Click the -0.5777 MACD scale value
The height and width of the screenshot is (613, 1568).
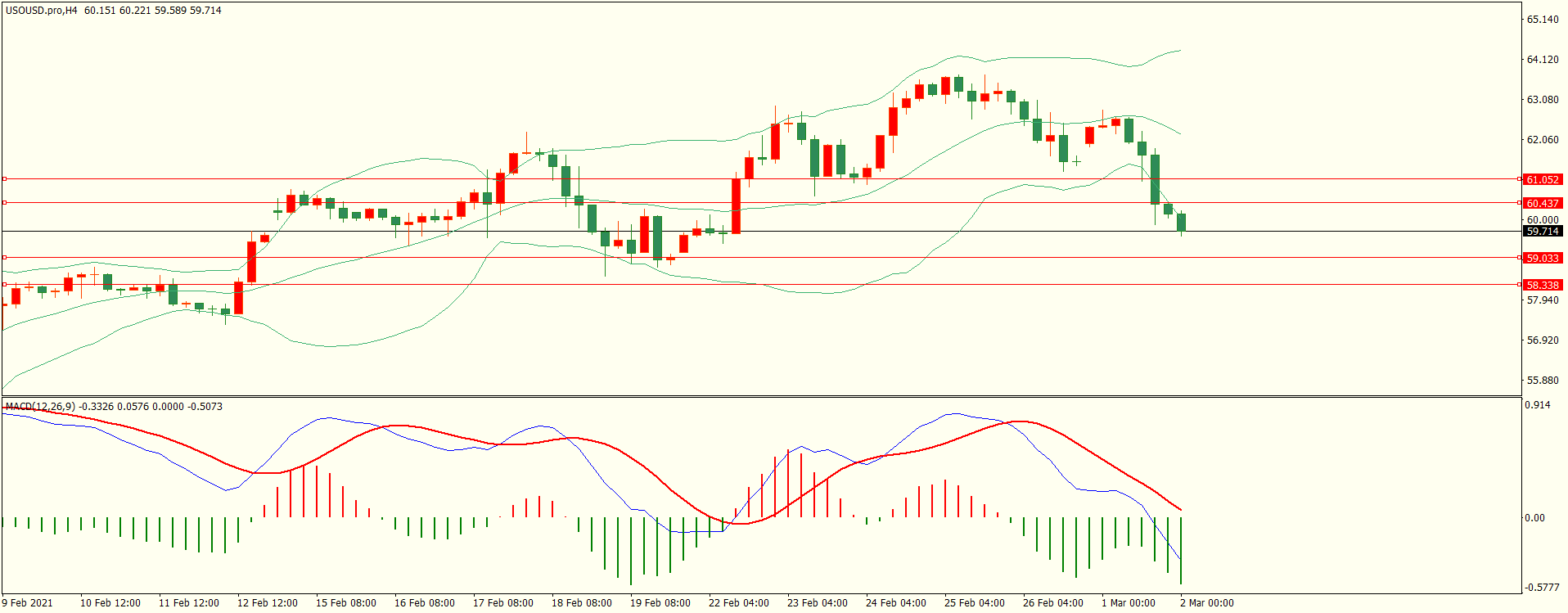click(1542, 588)
